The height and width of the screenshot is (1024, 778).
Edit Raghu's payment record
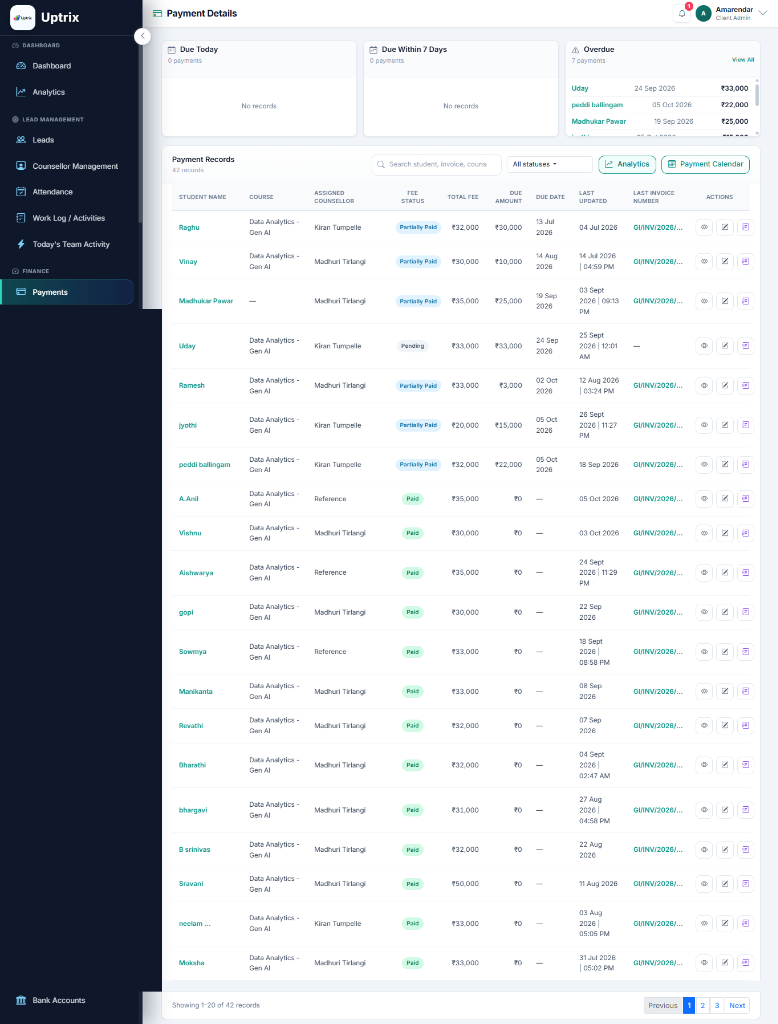tap(725, 227)
